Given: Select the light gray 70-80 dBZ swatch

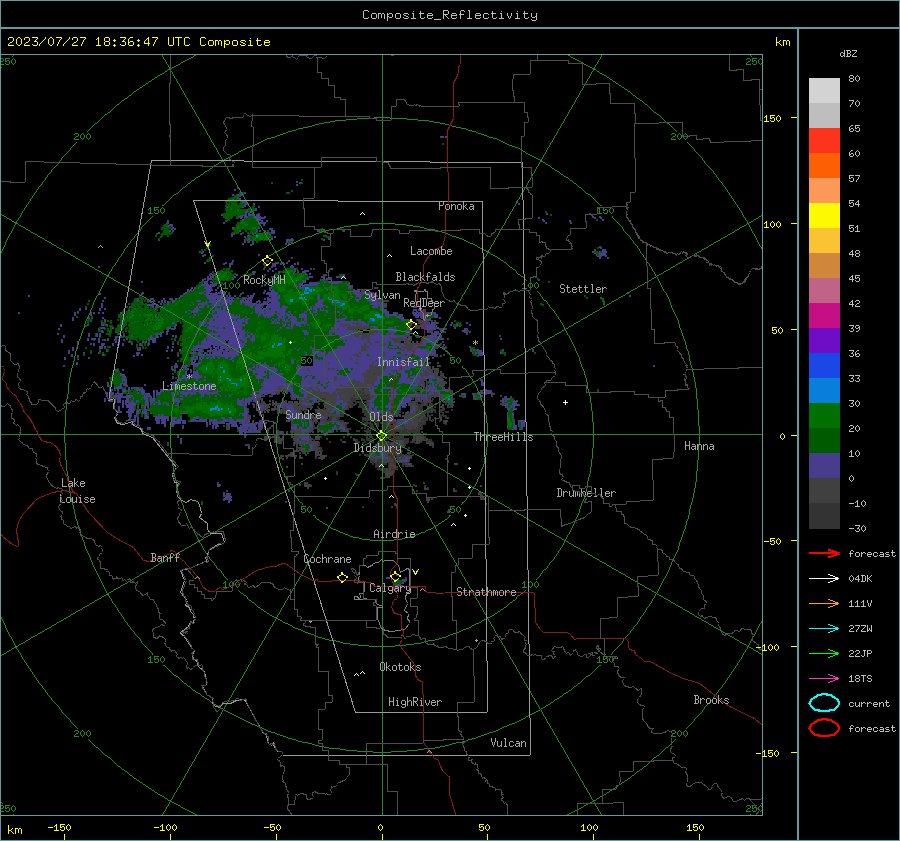Looking at the screenshot, I should 824,91.
